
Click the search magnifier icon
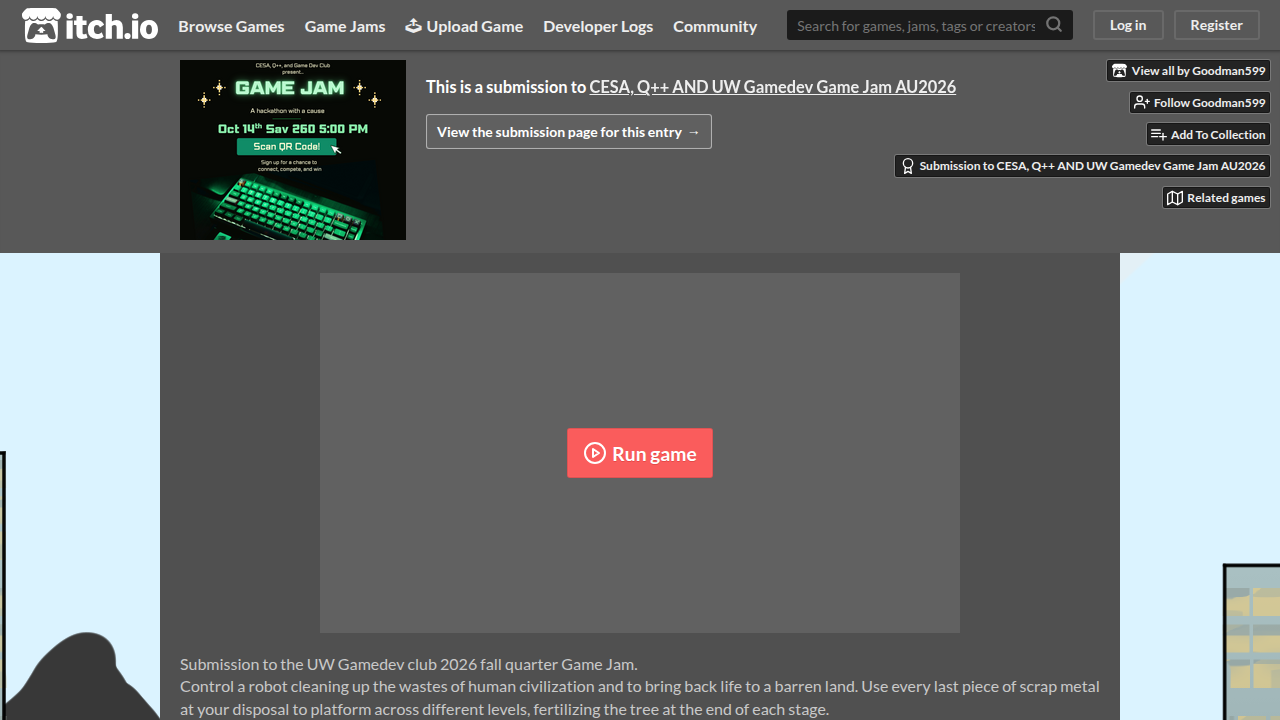pos(1054,25)
